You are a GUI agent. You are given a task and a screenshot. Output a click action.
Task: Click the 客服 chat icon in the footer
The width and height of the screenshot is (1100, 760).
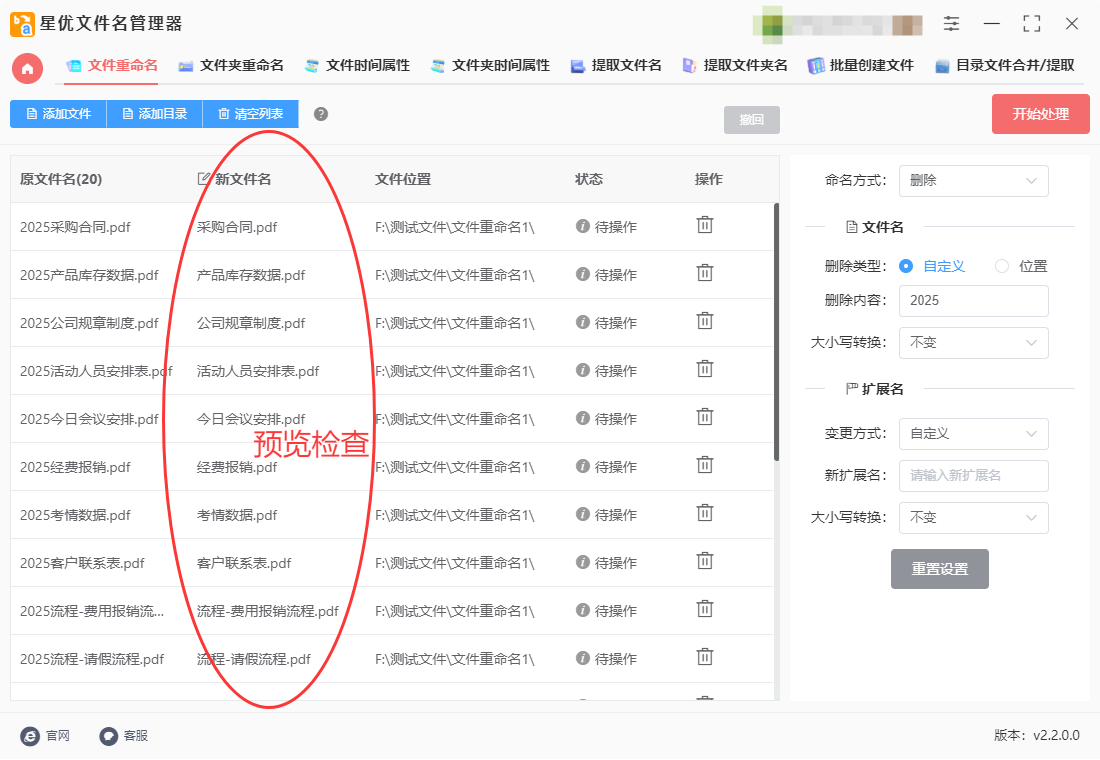pos(109,736)
